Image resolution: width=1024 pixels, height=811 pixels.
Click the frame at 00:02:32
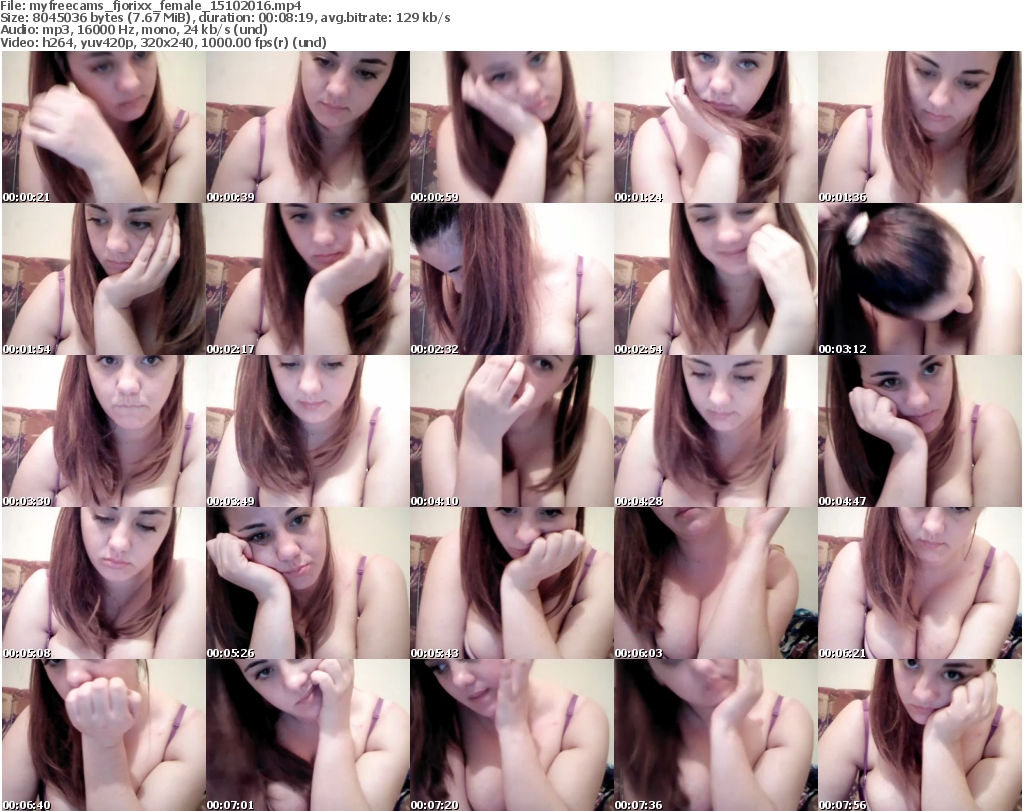[511, 279]
